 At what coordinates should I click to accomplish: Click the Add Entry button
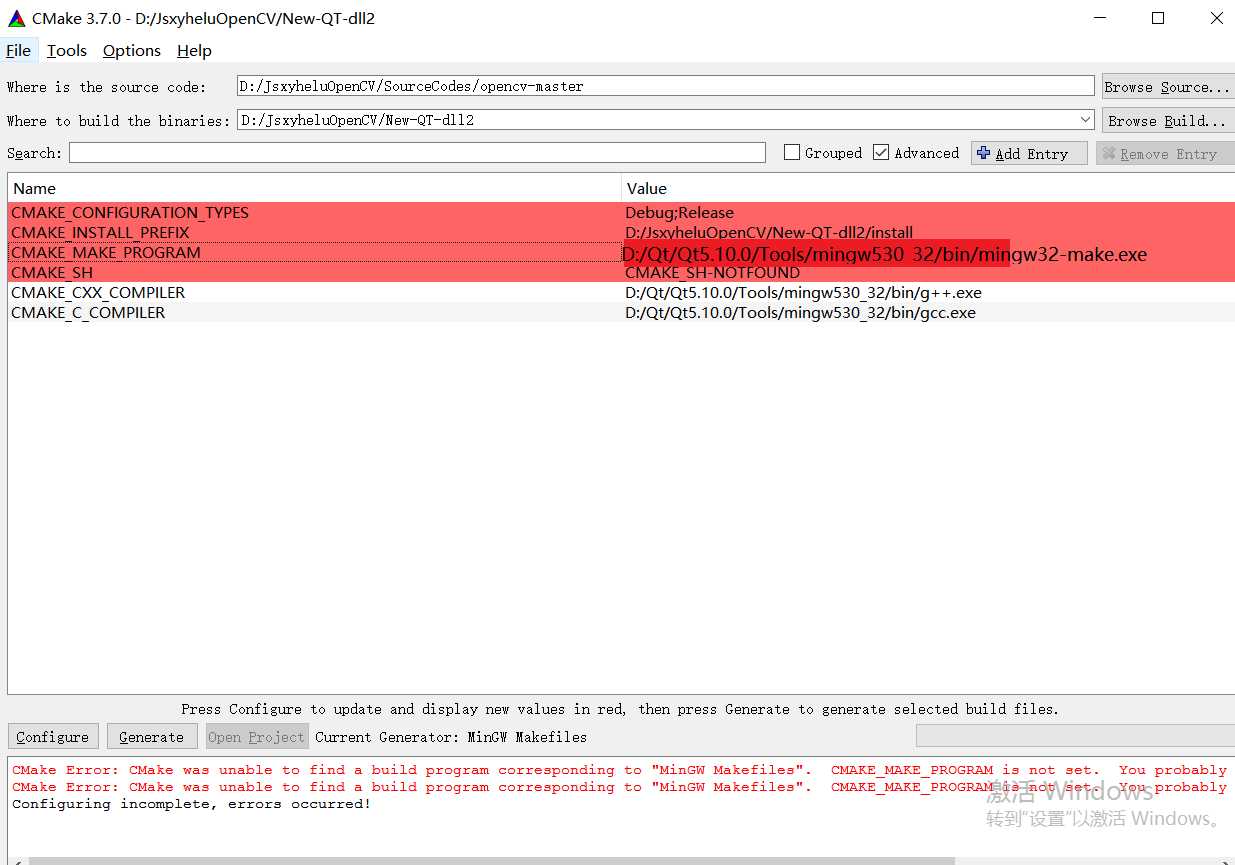[x=1029, y=154]
